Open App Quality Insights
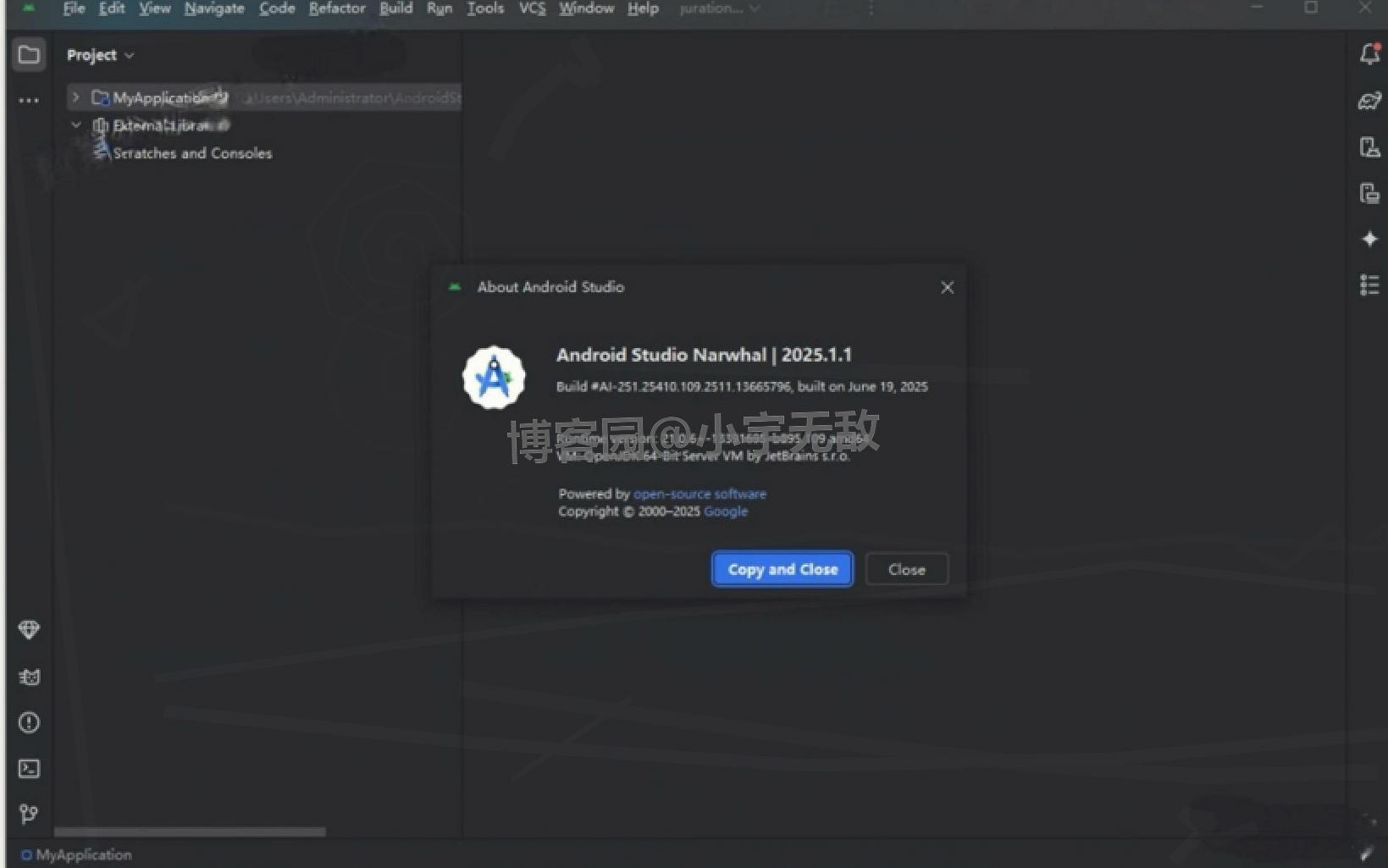 (x=29, y=630)
